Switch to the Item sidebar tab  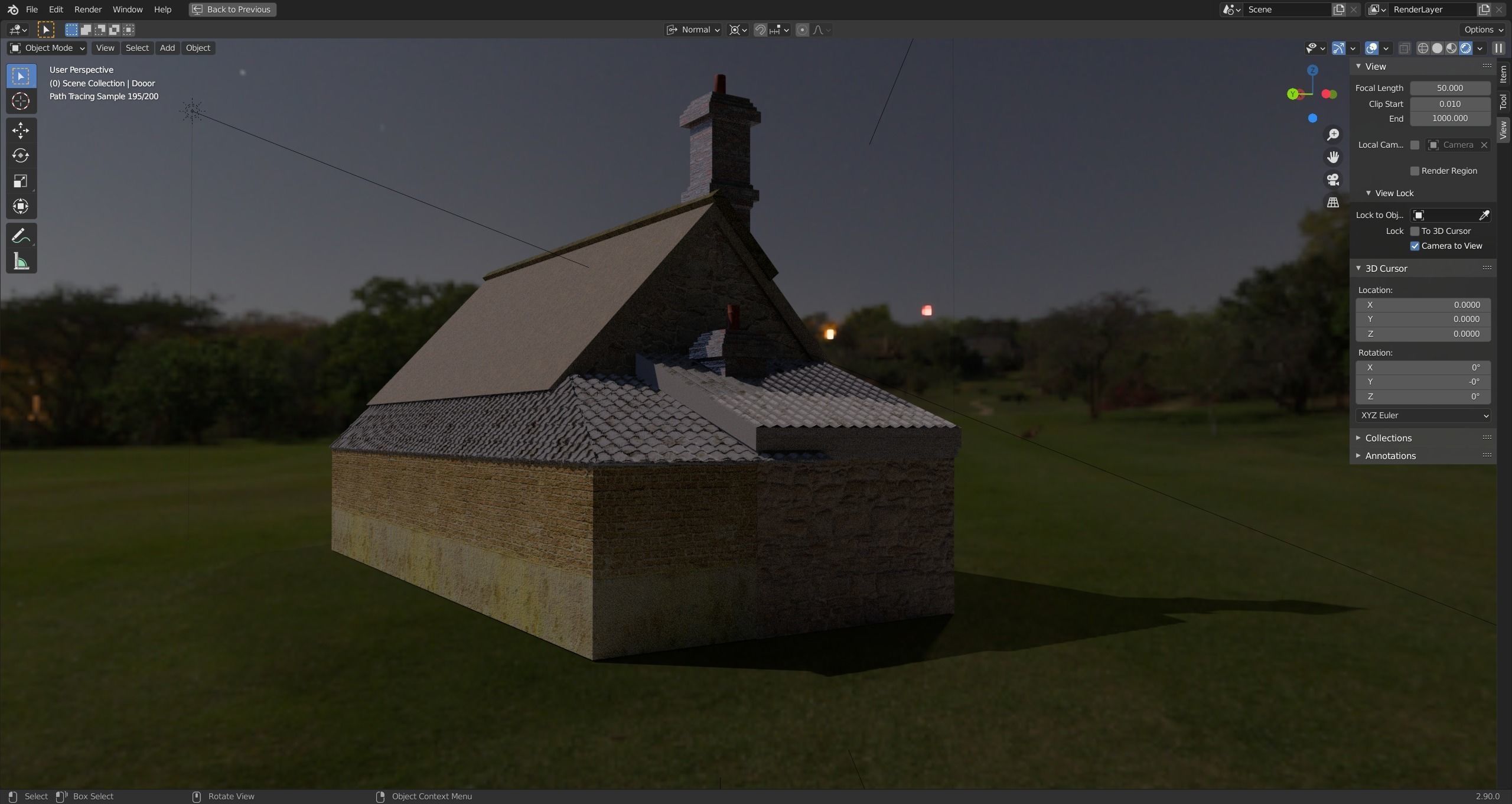(x=1504, y=74)
